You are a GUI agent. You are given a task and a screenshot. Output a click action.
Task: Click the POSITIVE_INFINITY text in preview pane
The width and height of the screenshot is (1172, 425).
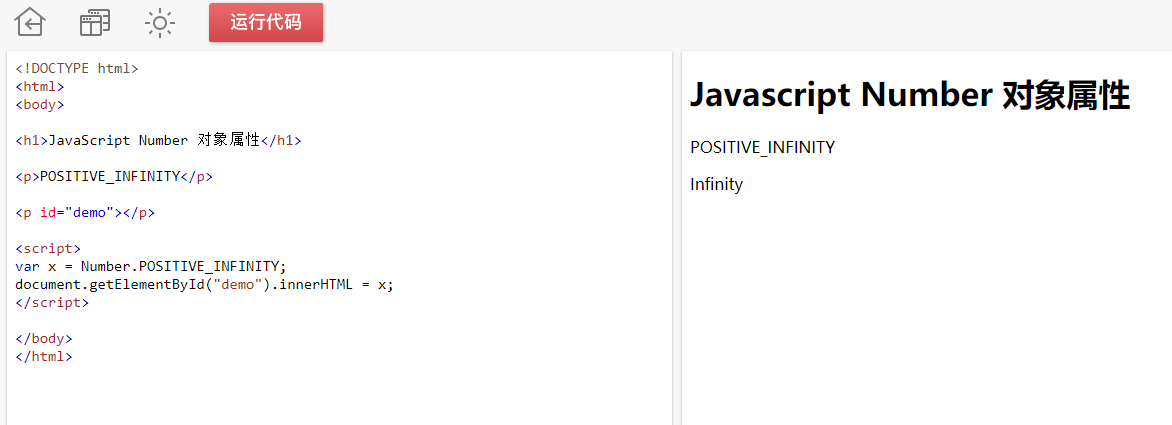click(762, 147)
